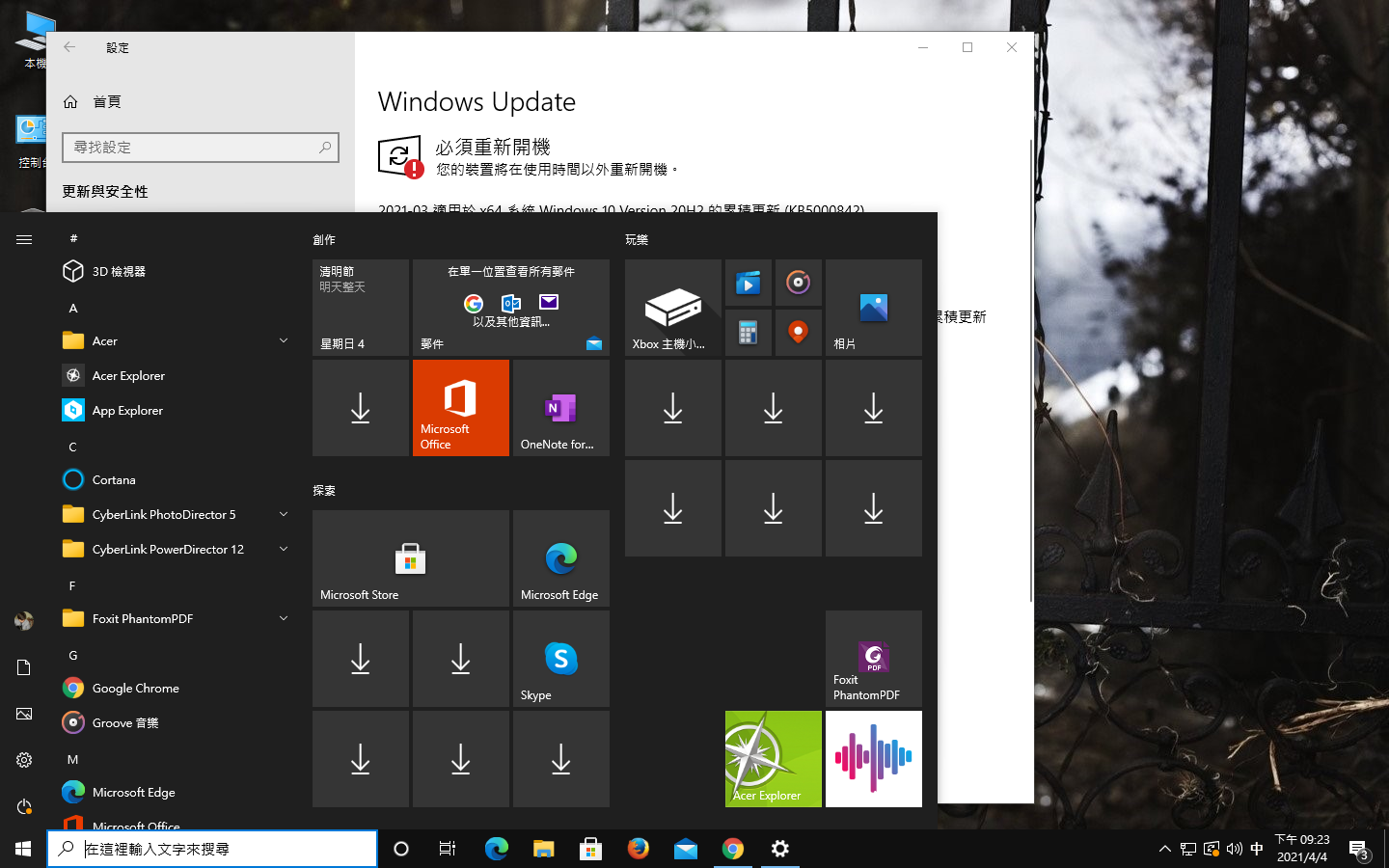Open the Microsoft Store tile

(x=411, y=558)
